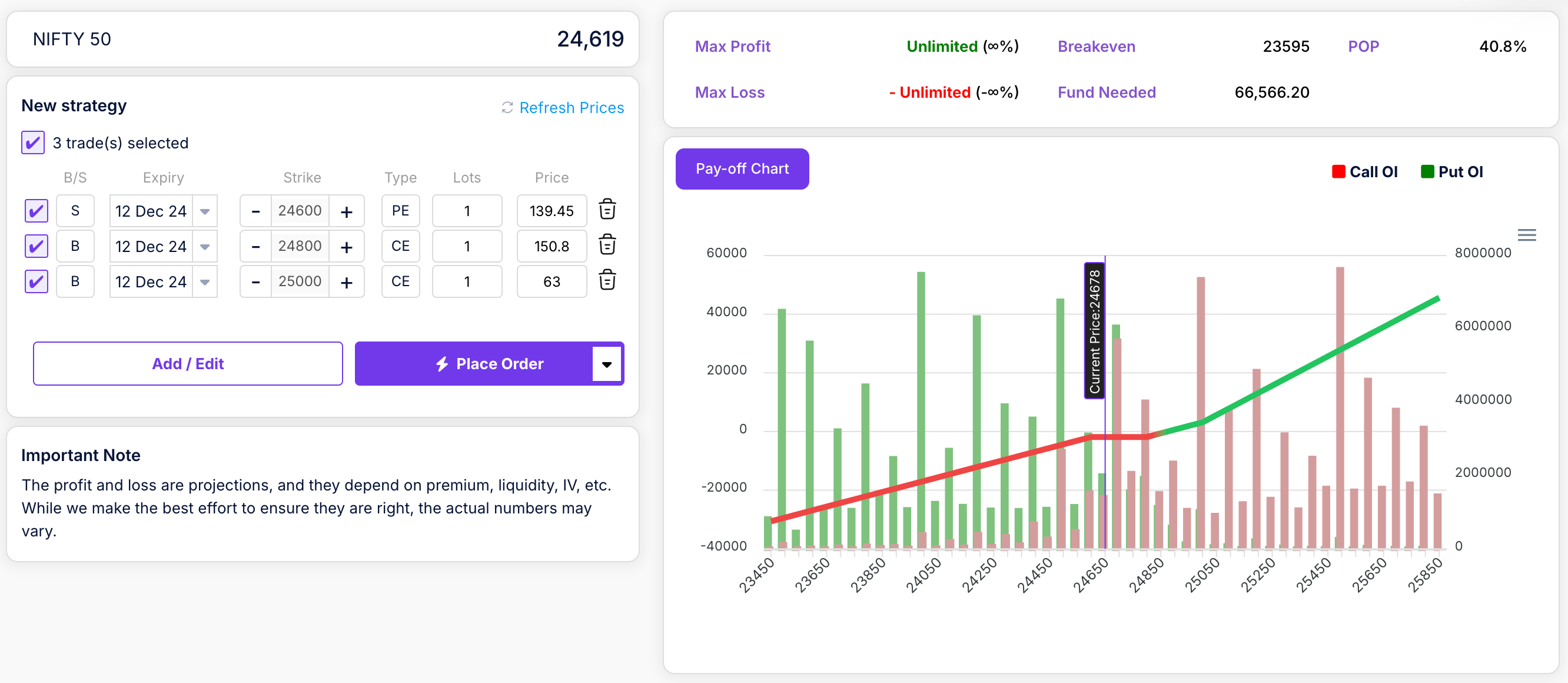The image size is (1568, 683).
Task: Select the Pay-off Chart tab
Action: [742, 168]
